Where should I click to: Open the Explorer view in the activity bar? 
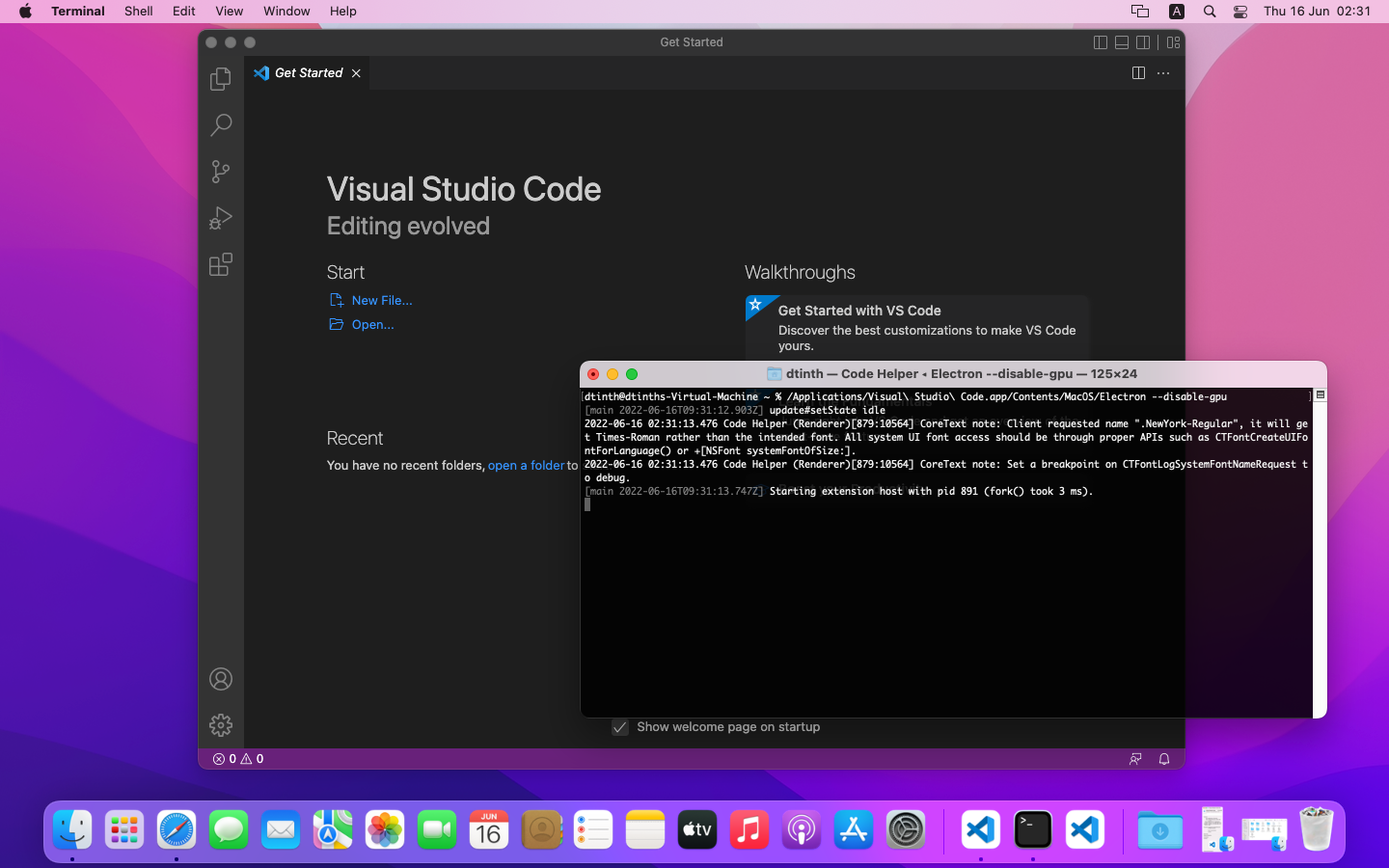[220, 79]
